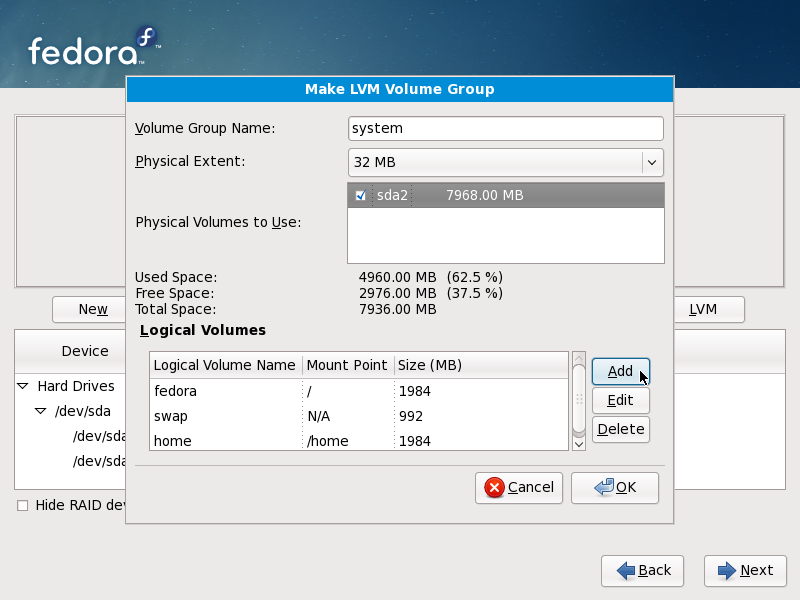The height and width of the screenshot is (600, 800).
Task: Select the swap logical volume row
Action: tap(359, 416)
